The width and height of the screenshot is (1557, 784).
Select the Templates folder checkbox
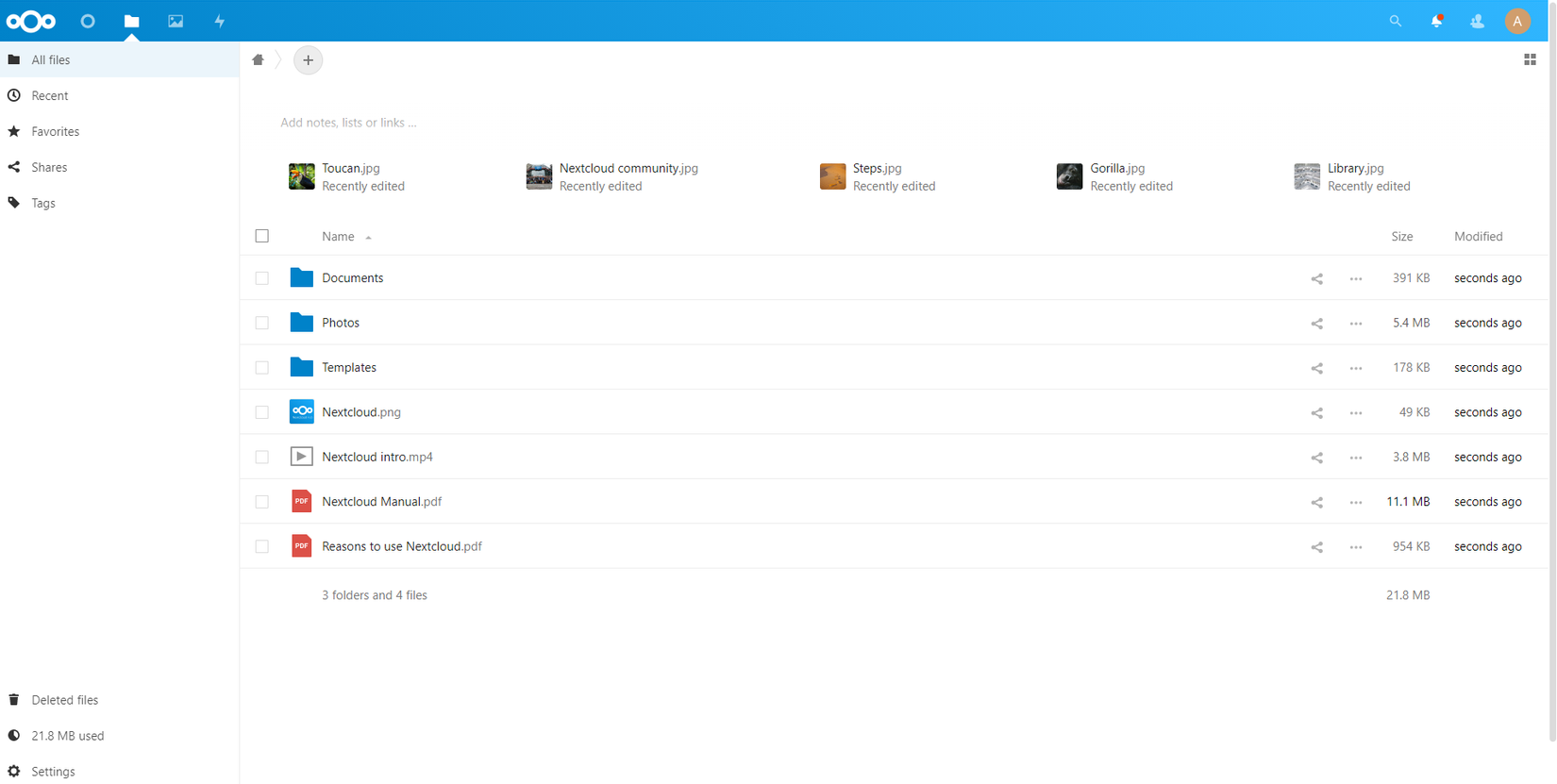(x=262, y=368)
